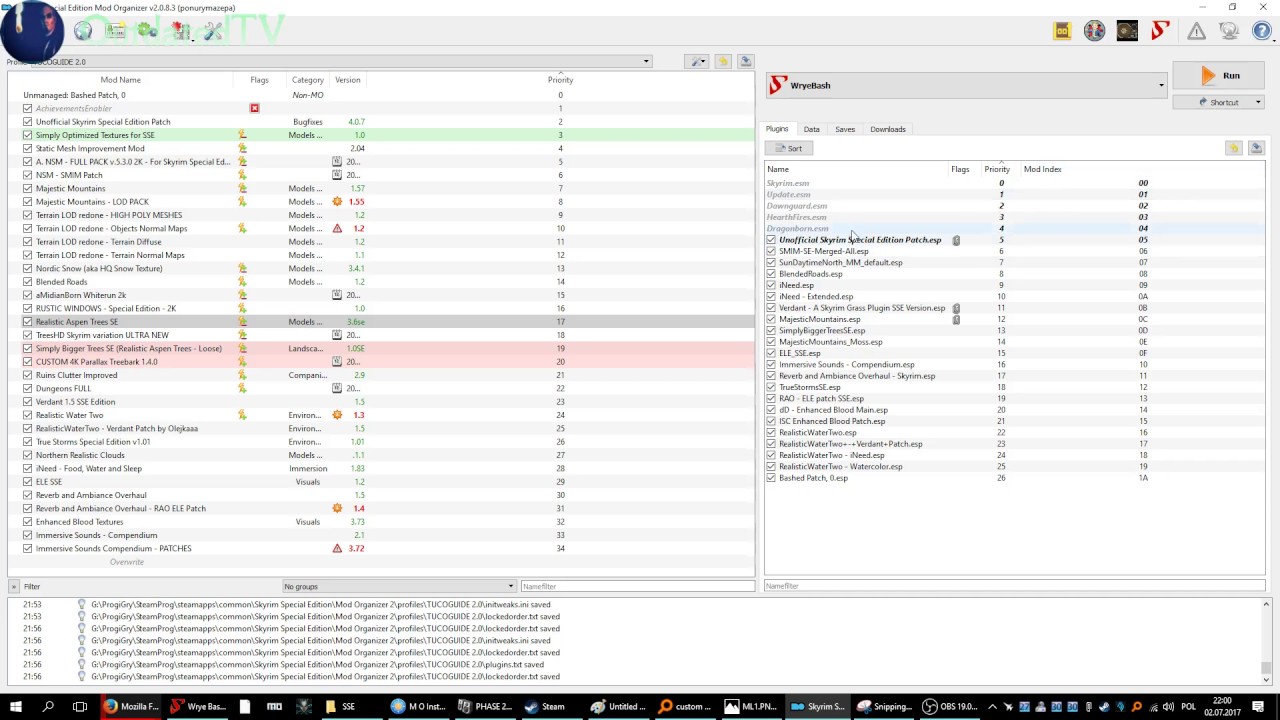
Task: Open OBS from the taskbar
Action: 952,707
